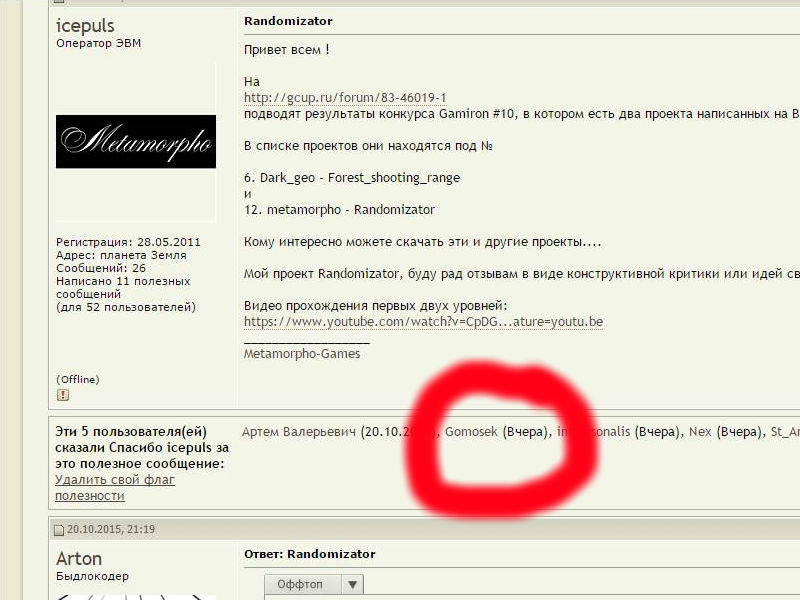Viewport: 800px width, 600px height.
Task: Open icepuls user profile
Action: tap(85, 25)
